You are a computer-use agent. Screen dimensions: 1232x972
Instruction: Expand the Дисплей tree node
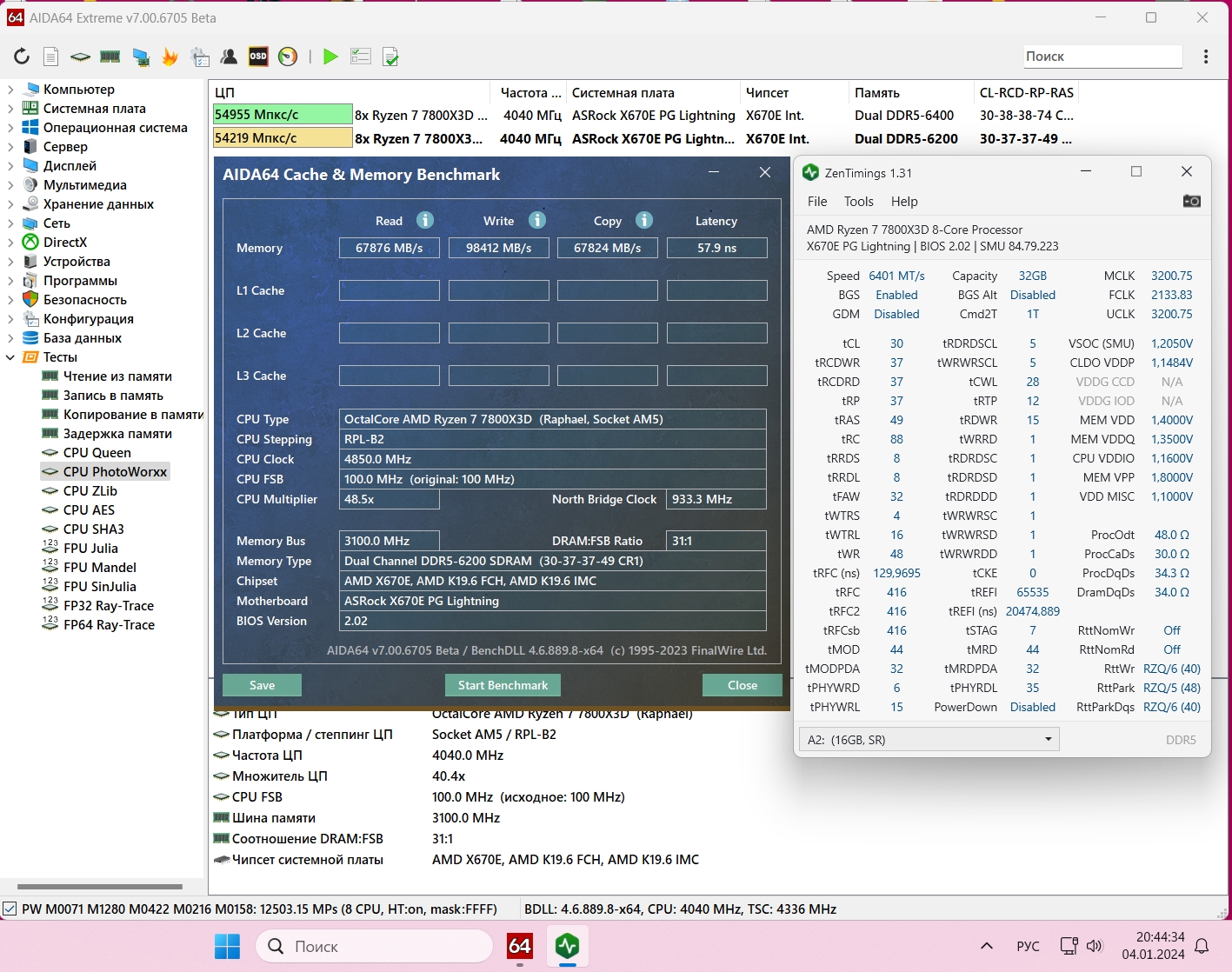point(10,166)
